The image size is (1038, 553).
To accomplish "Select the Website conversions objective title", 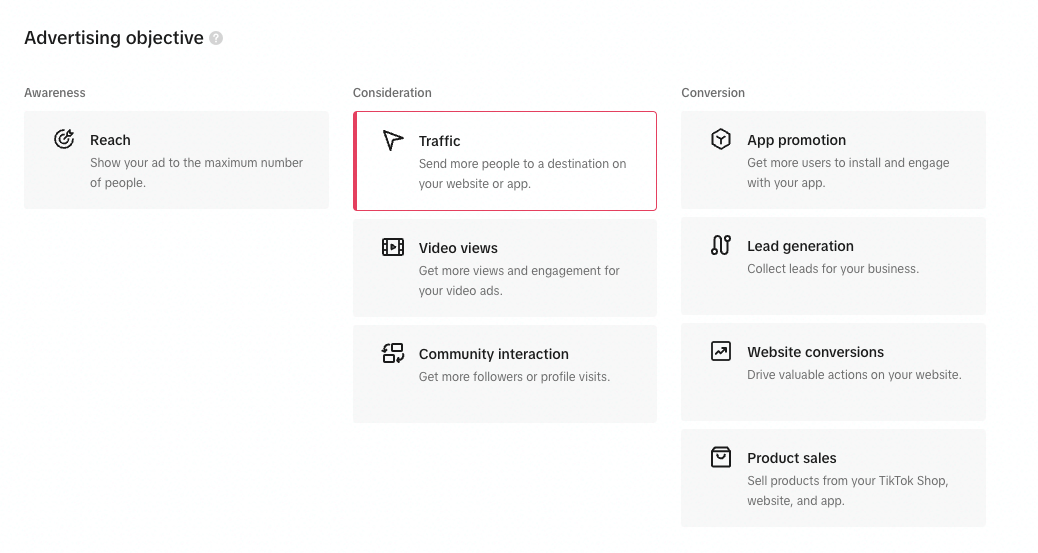I will click(x=816, y=352).
